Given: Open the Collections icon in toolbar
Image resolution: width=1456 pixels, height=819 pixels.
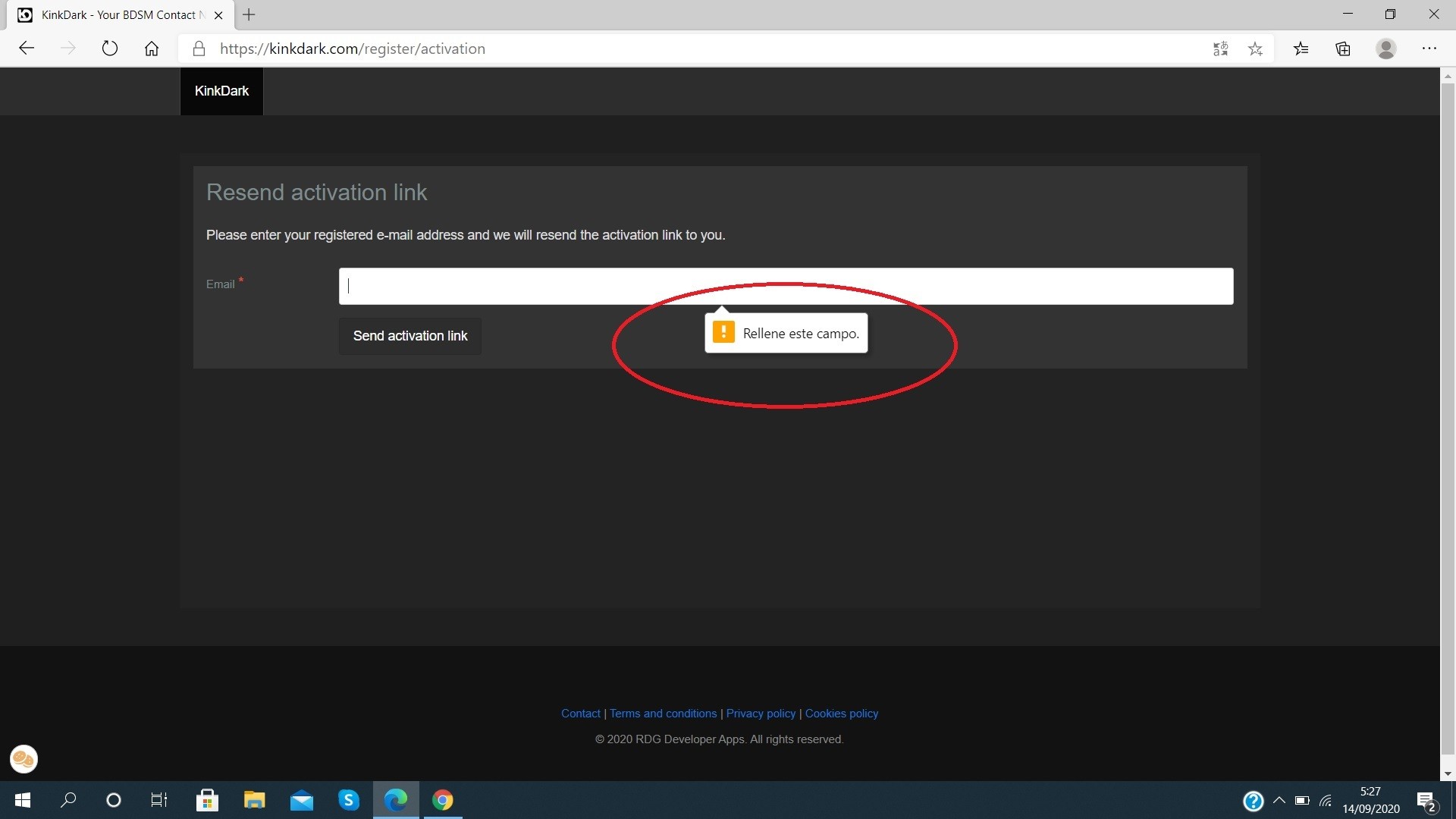Looking at the screenshot, I should pos(1343,49).
